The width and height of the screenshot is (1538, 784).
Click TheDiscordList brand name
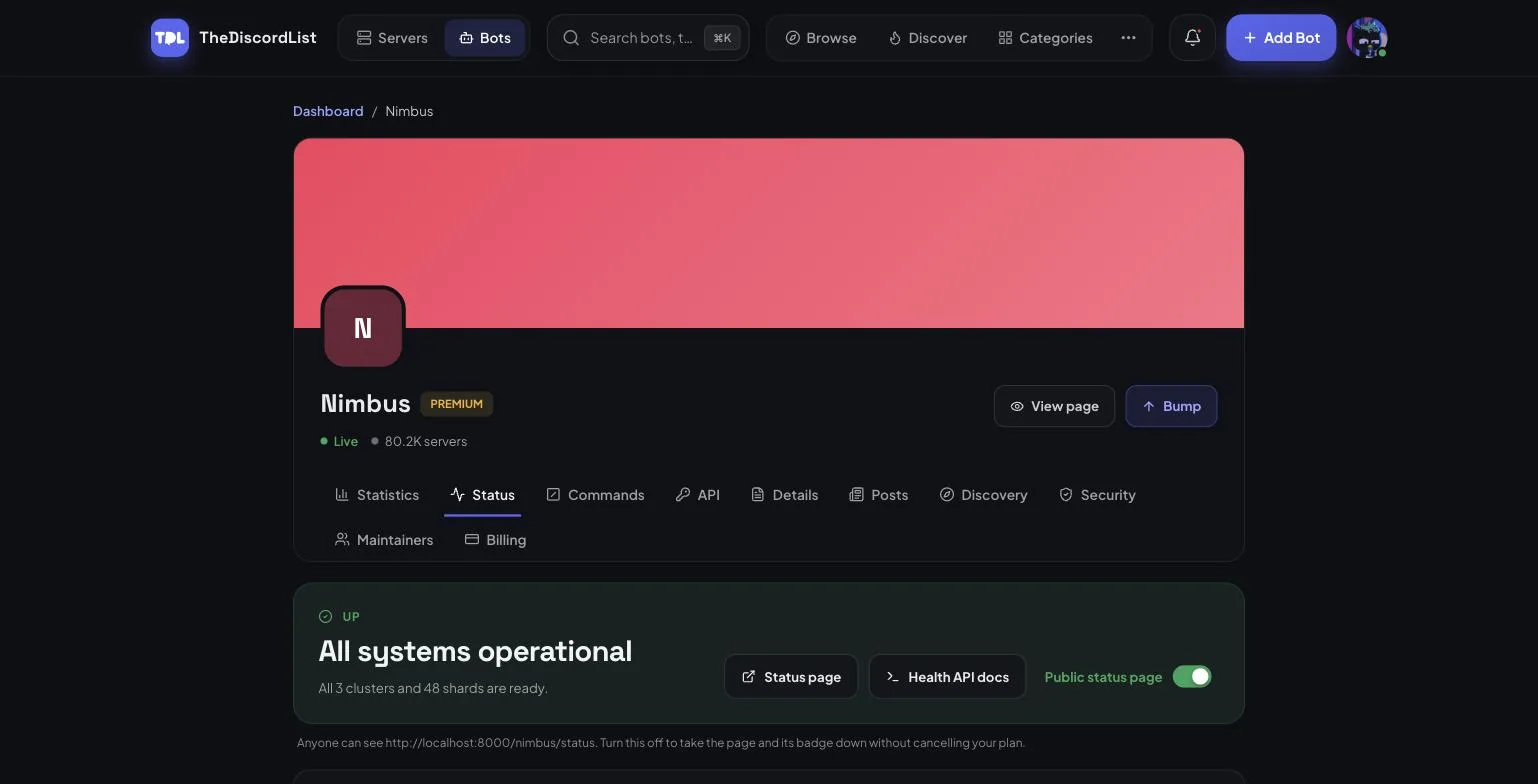[258, 38]
